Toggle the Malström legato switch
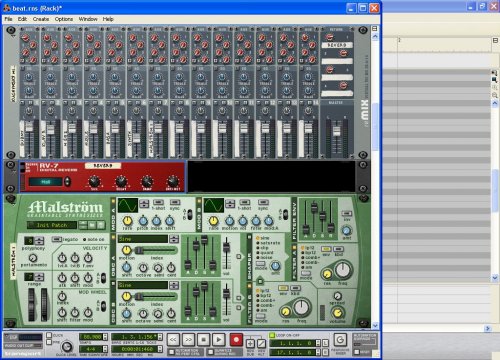The image size is (500, 360). [x=57, y=239]
